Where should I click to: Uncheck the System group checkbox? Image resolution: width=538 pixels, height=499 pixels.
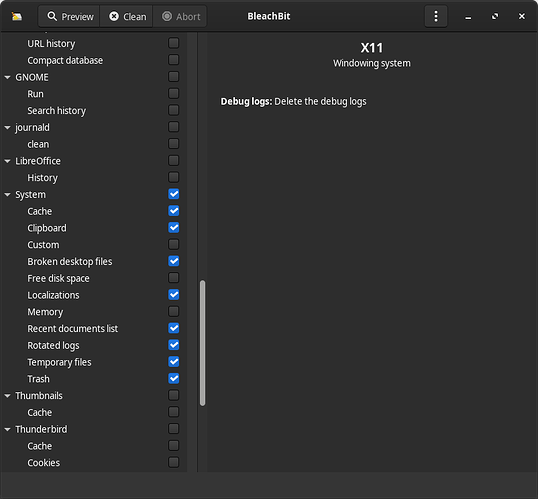(x=174, y=194)
